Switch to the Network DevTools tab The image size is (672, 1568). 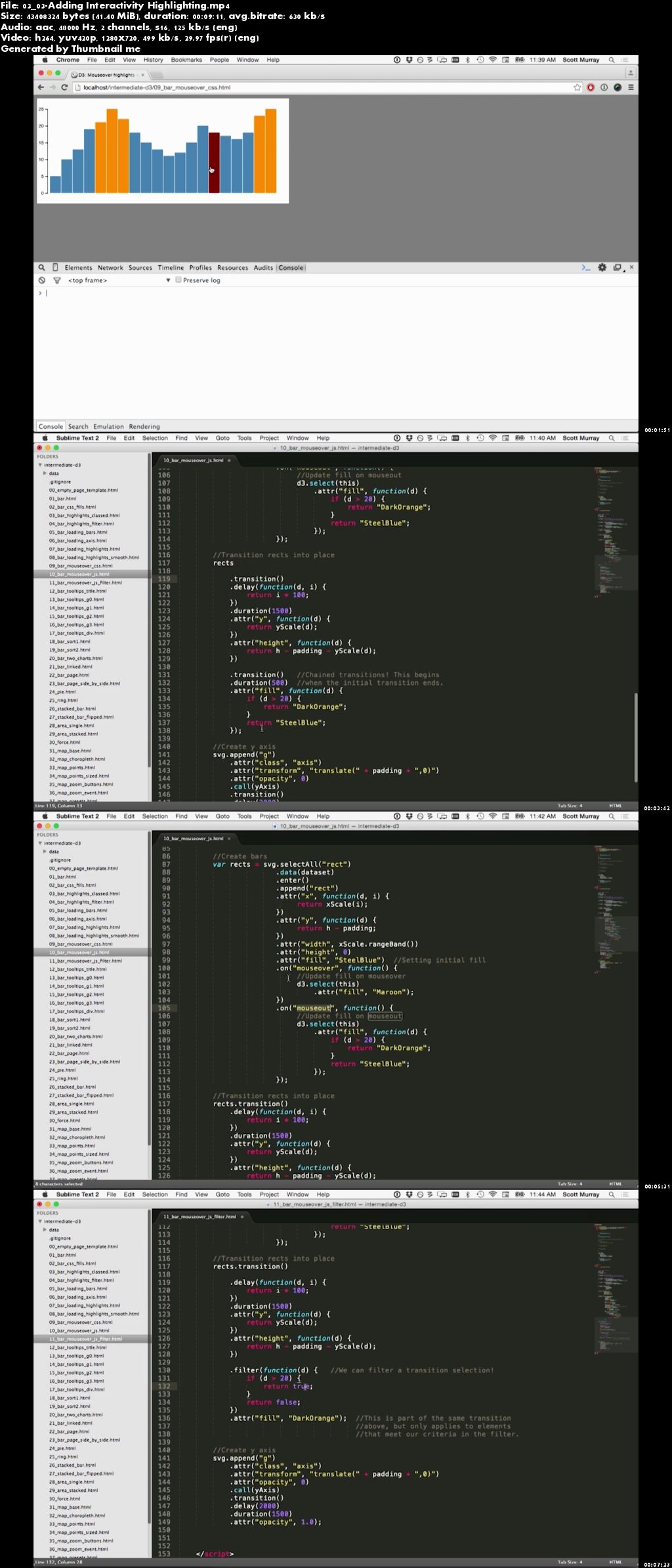click(x=110, y=268)
